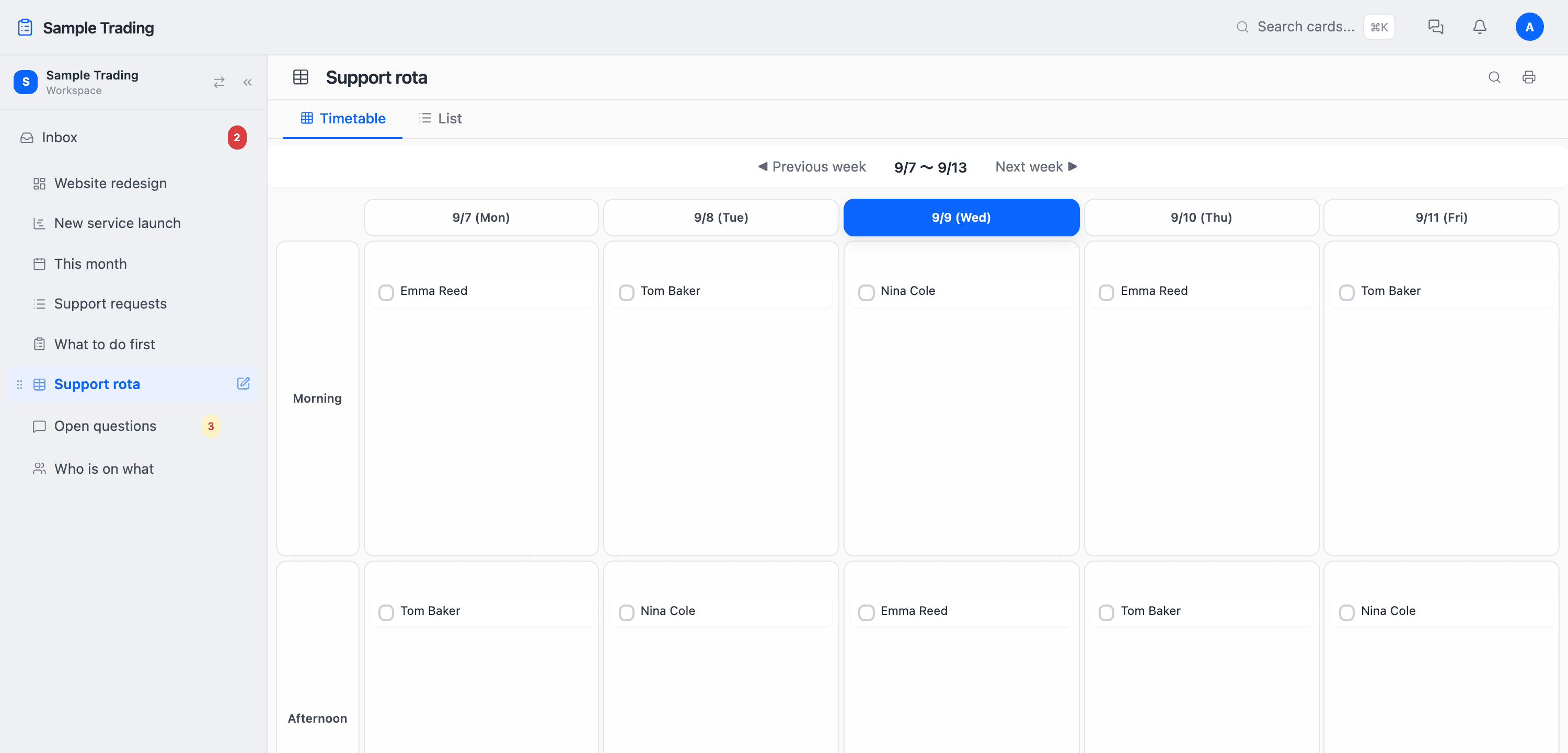The image size is (1568, 753).
Task: Check Emma Reed on Monday morning
Action: tap(386, 292)
